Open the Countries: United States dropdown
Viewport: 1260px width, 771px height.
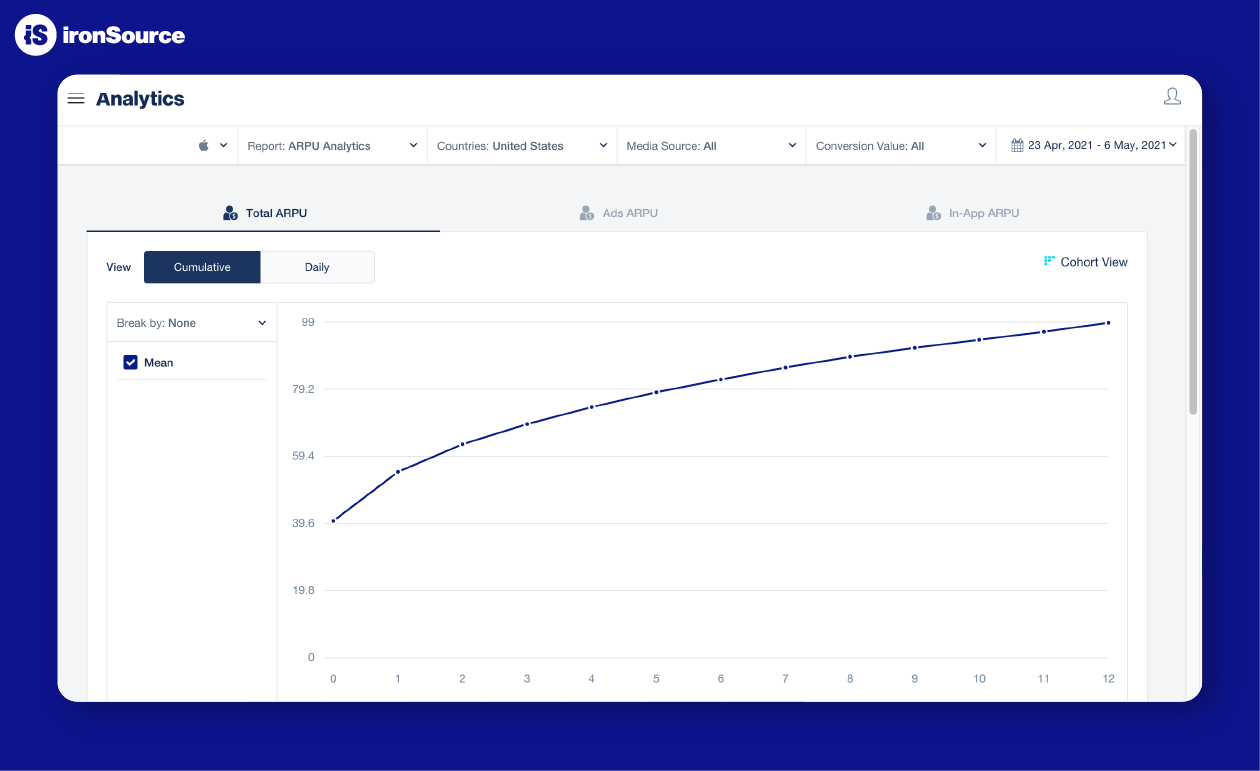tap(522, 146)
